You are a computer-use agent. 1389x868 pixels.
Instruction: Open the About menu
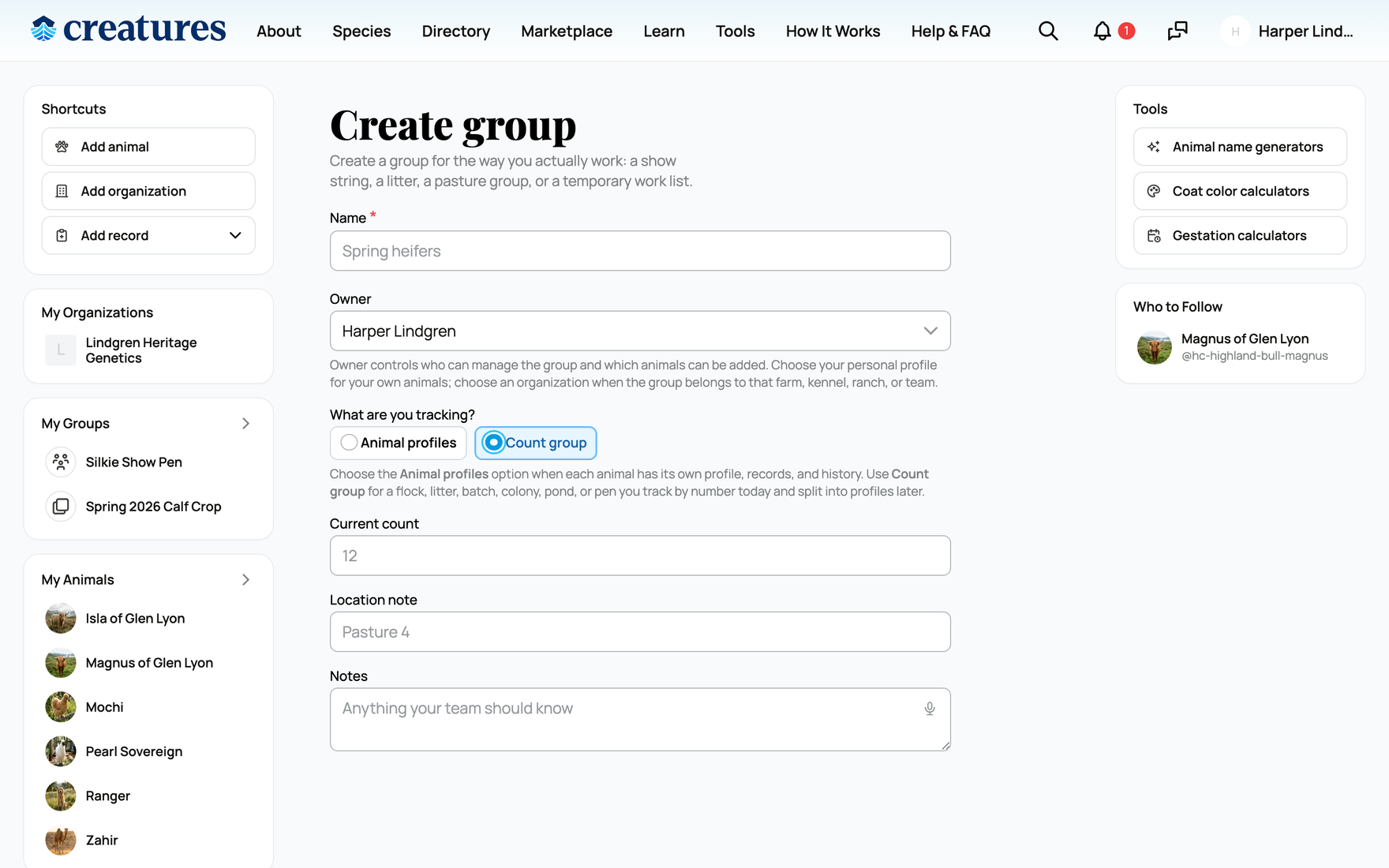(279, 31)
